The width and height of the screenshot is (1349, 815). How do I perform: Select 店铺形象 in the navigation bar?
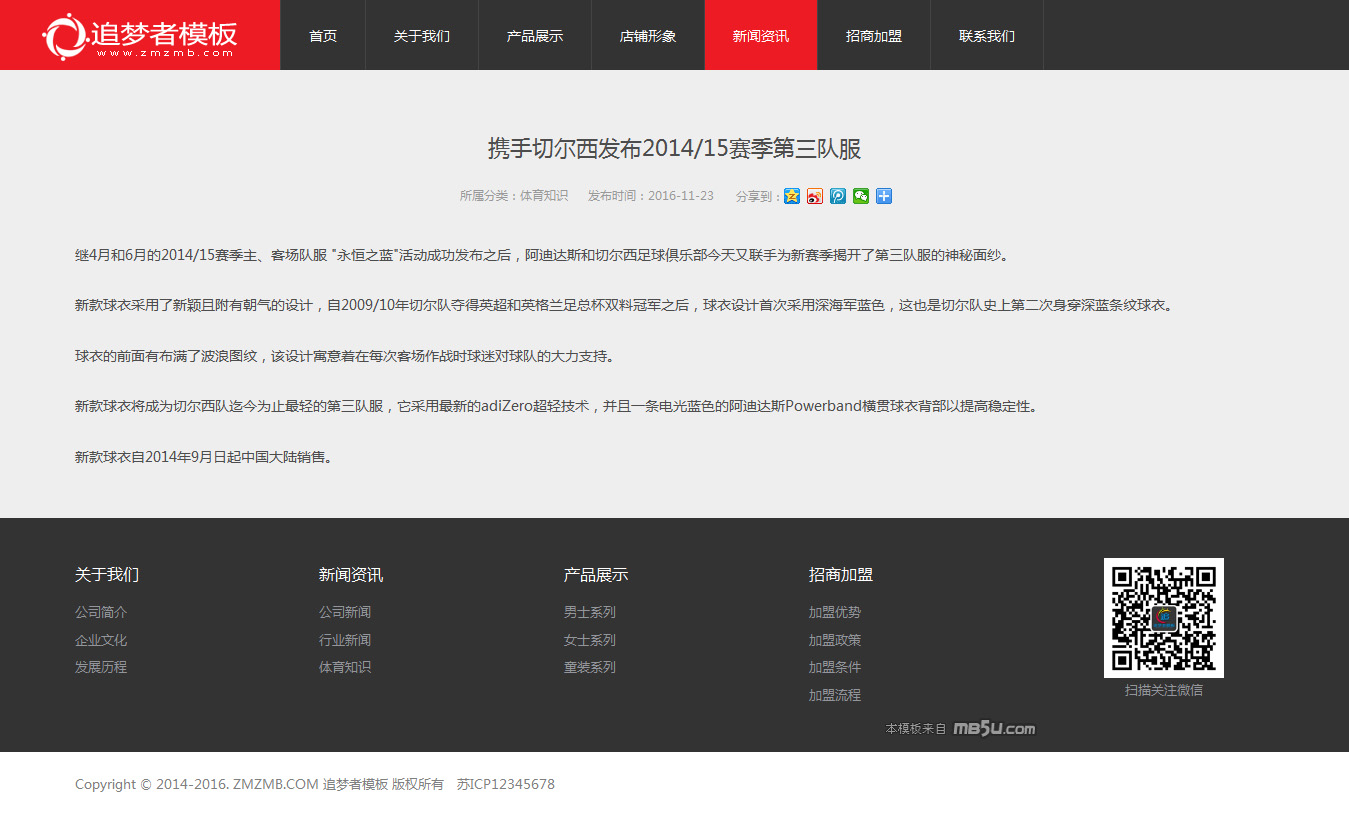[x=648, y=36]
